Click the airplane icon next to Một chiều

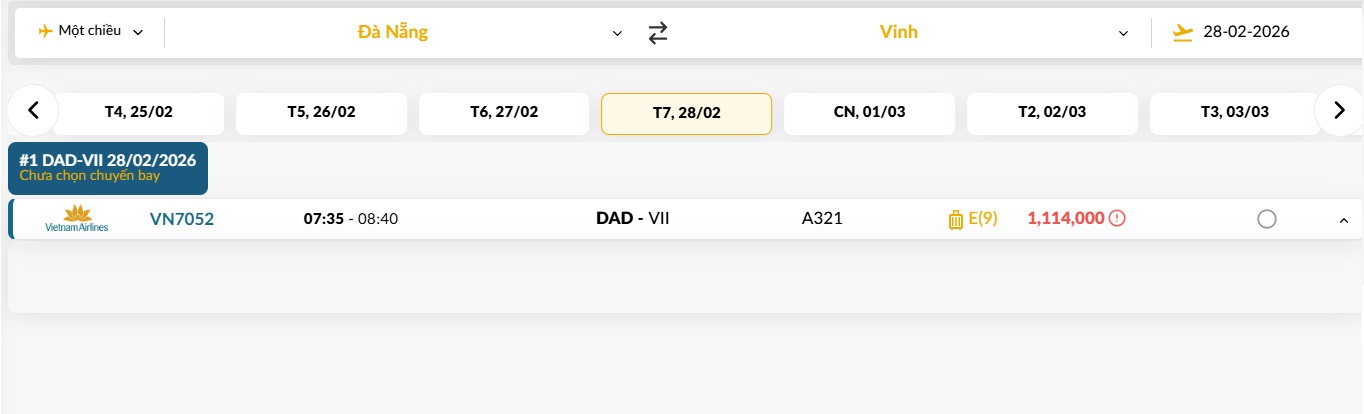coord(45,31)
